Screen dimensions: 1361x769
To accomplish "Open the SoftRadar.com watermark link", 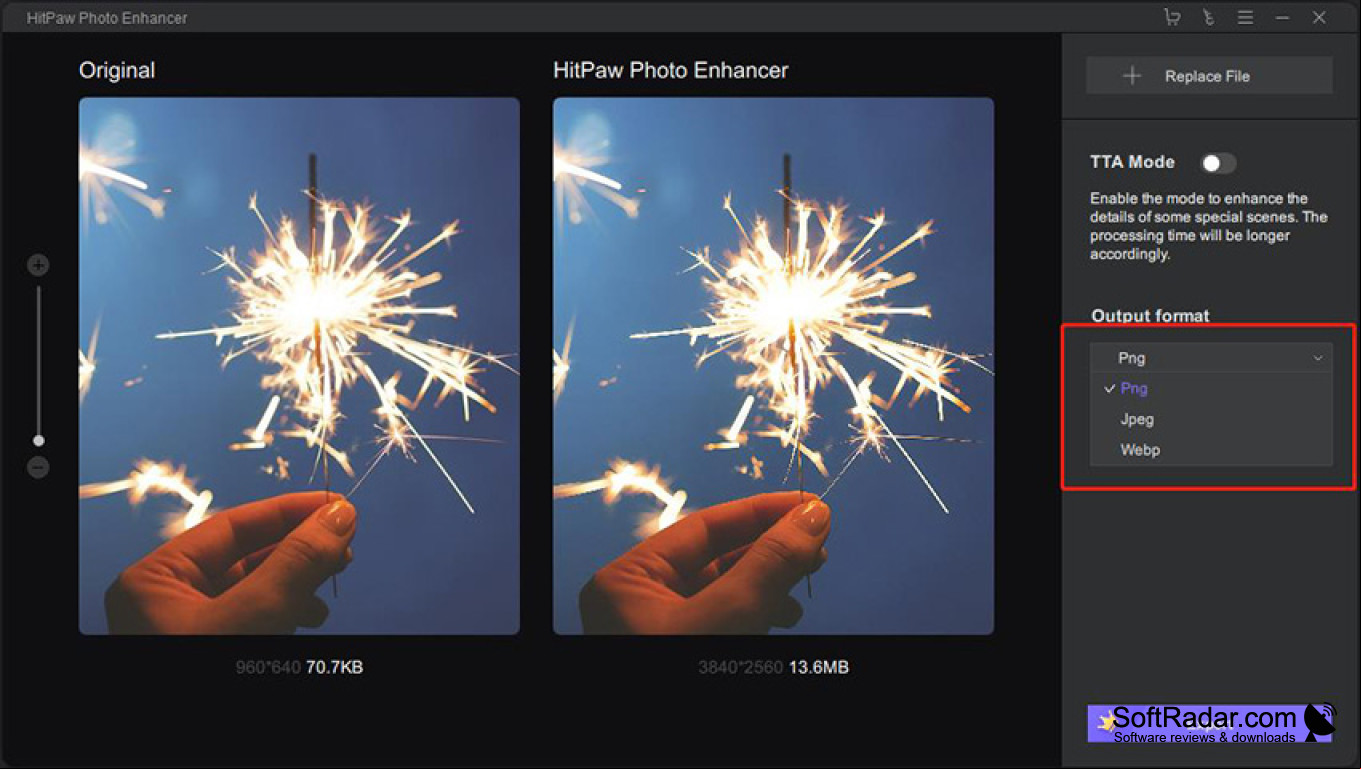I will pos(1211,723).
